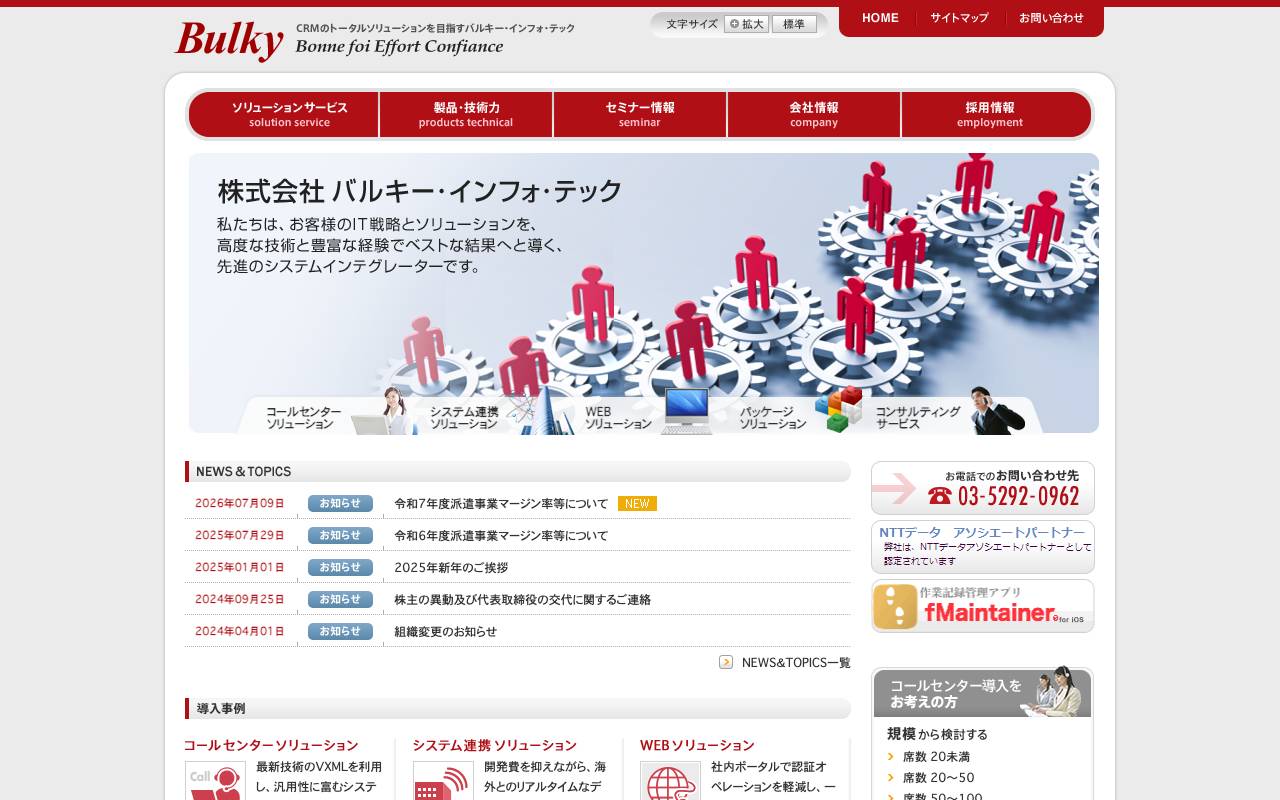Open 採用情報 menu tab
The height and width of the screenshot is (800, 1280).
click(996, 114)
